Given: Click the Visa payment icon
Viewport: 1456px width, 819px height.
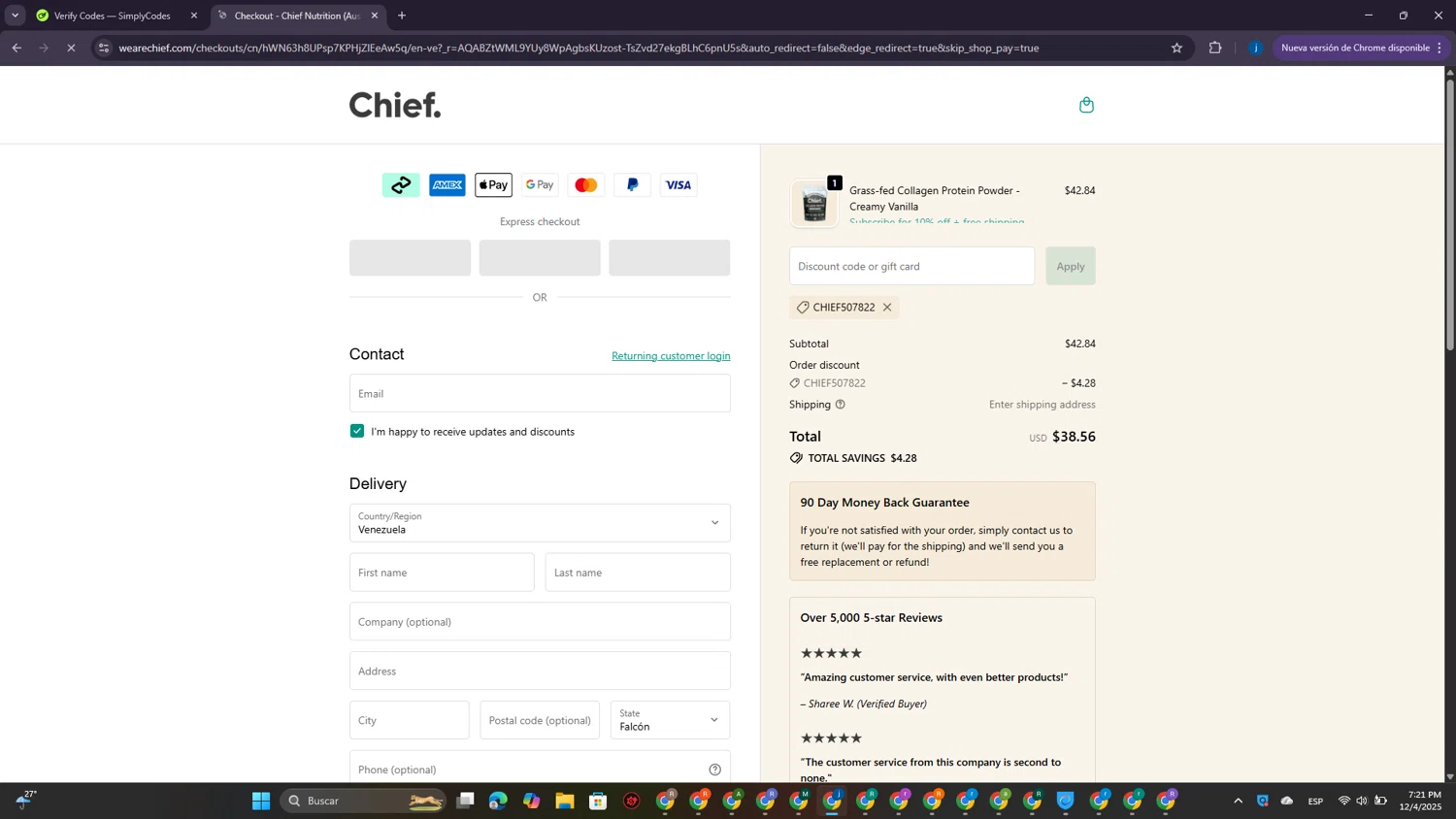Looking at the screenshot, I should click(x=678, y=185).
